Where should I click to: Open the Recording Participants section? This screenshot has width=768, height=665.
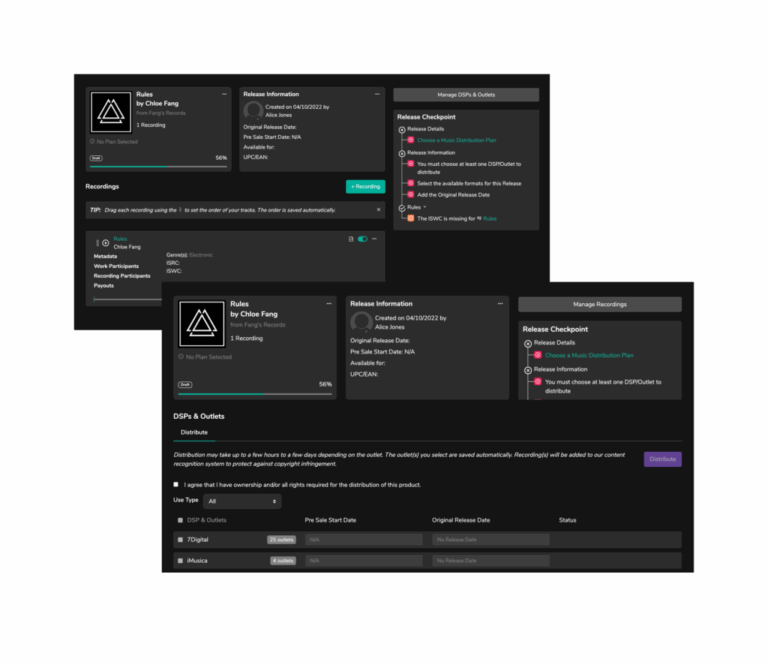pyautogui.click(x=122, y=276)
